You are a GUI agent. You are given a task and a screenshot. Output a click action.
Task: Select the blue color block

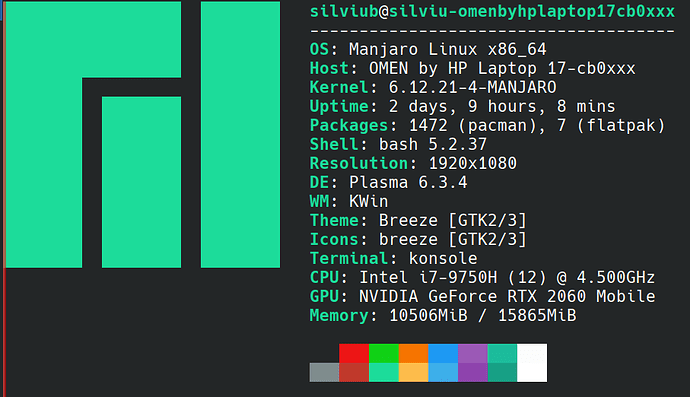point(443,353)
